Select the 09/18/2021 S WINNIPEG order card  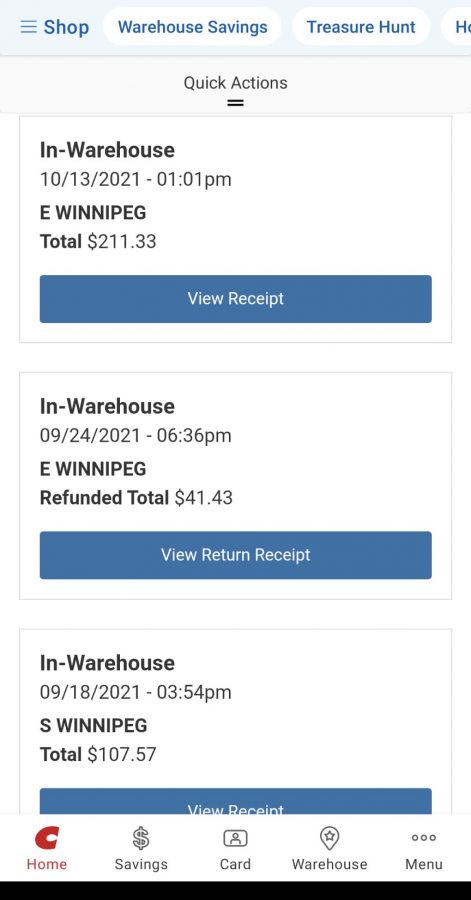[x=235, y=721]
